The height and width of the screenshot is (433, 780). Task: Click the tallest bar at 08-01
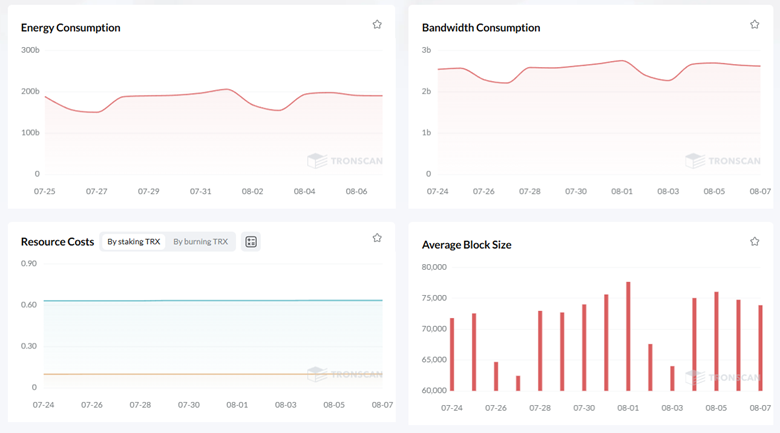pos(628,336)
